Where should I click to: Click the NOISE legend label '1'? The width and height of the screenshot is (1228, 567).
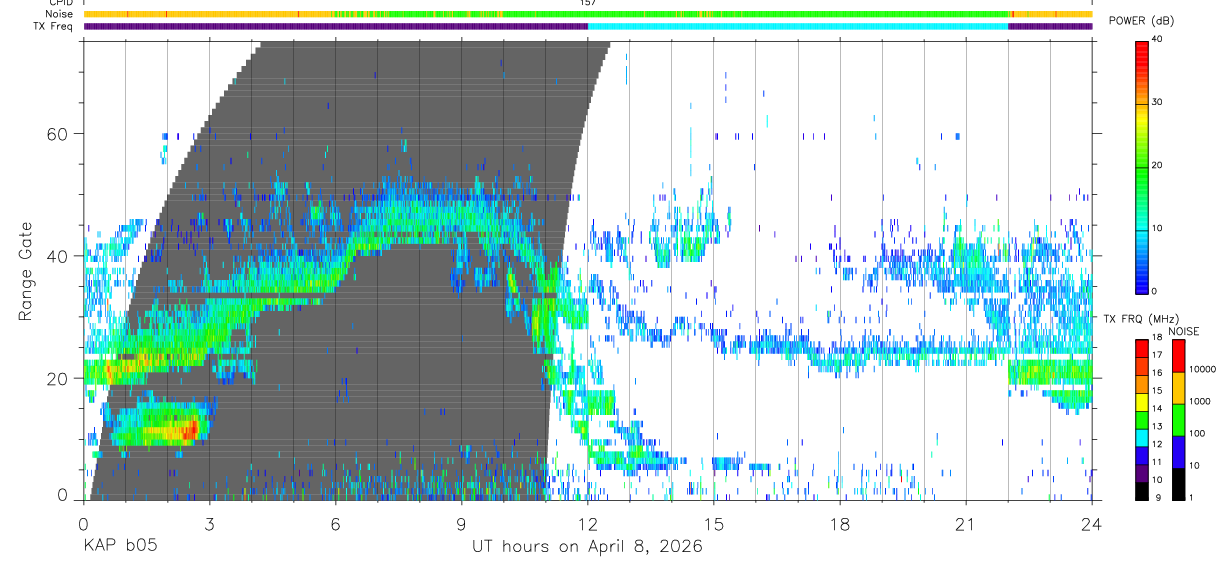(x=1193, y=497)
